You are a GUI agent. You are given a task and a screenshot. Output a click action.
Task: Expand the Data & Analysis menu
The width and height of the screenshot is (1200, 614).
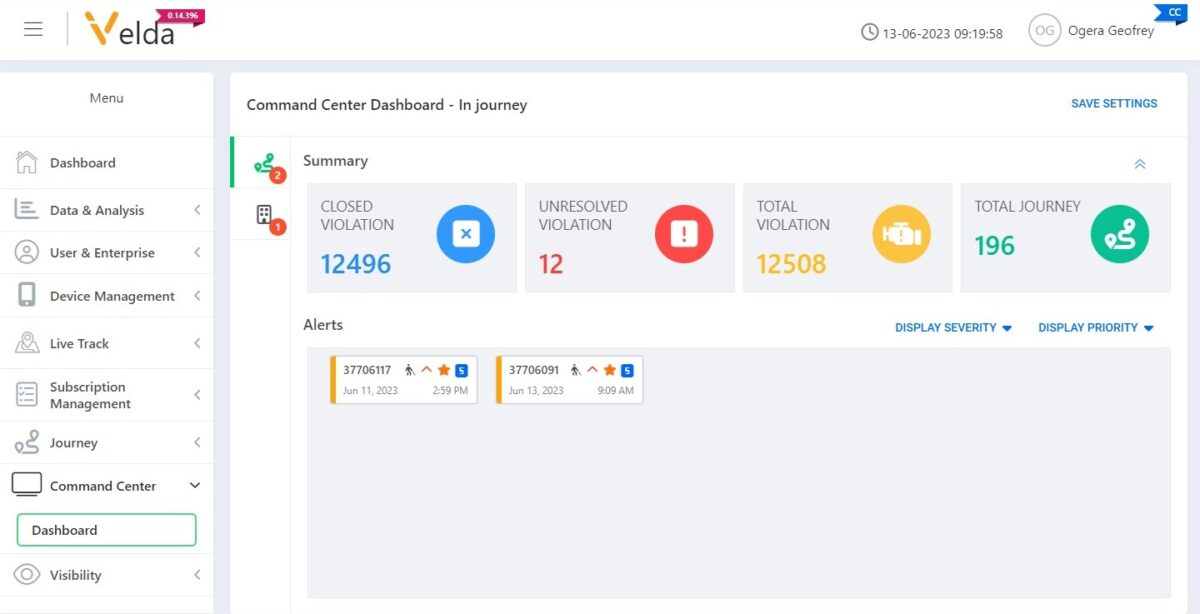tap(107, 210)
